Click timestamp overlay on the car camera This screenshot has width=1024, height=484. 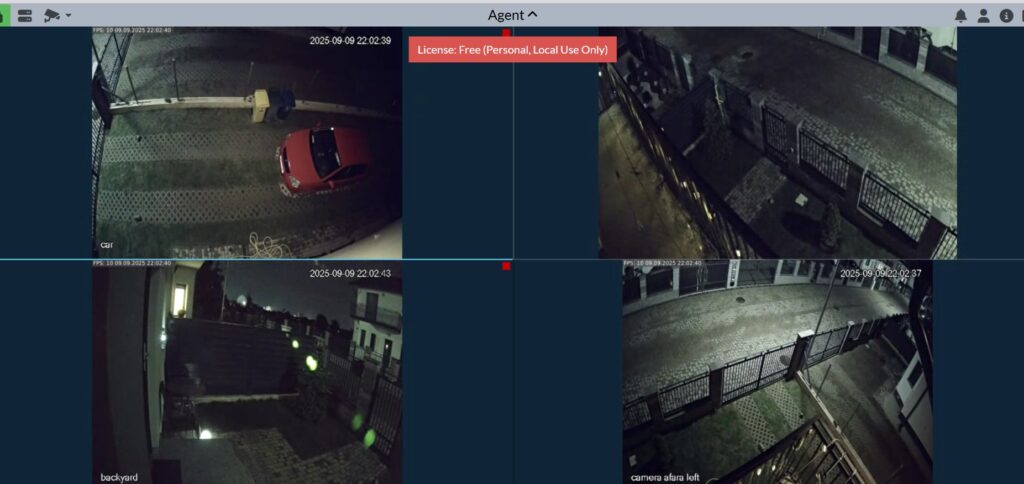pyautogui.click(x=350, y=41)
